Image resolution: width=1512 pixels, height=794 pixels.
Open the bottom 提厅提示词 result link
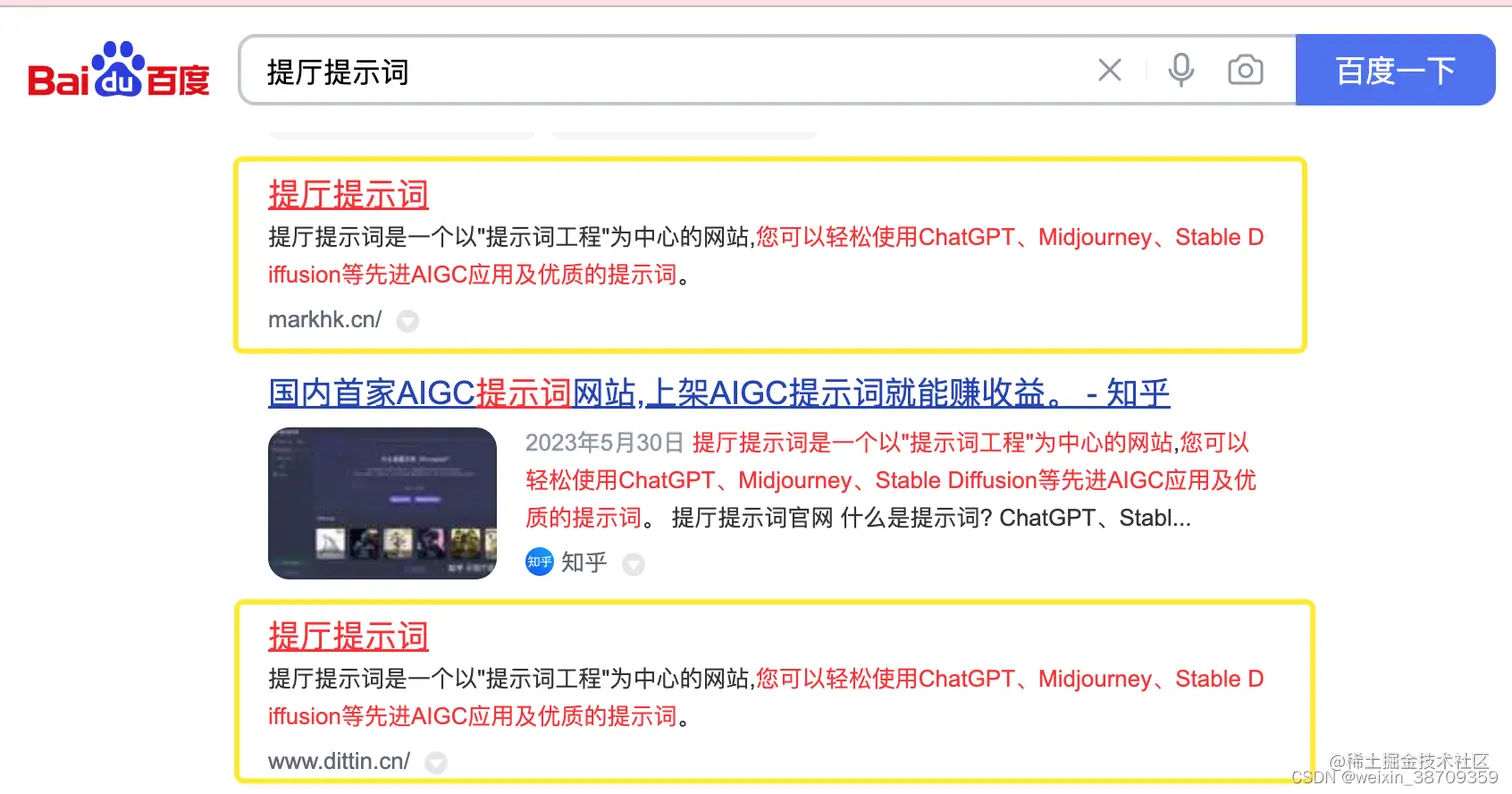348,636
